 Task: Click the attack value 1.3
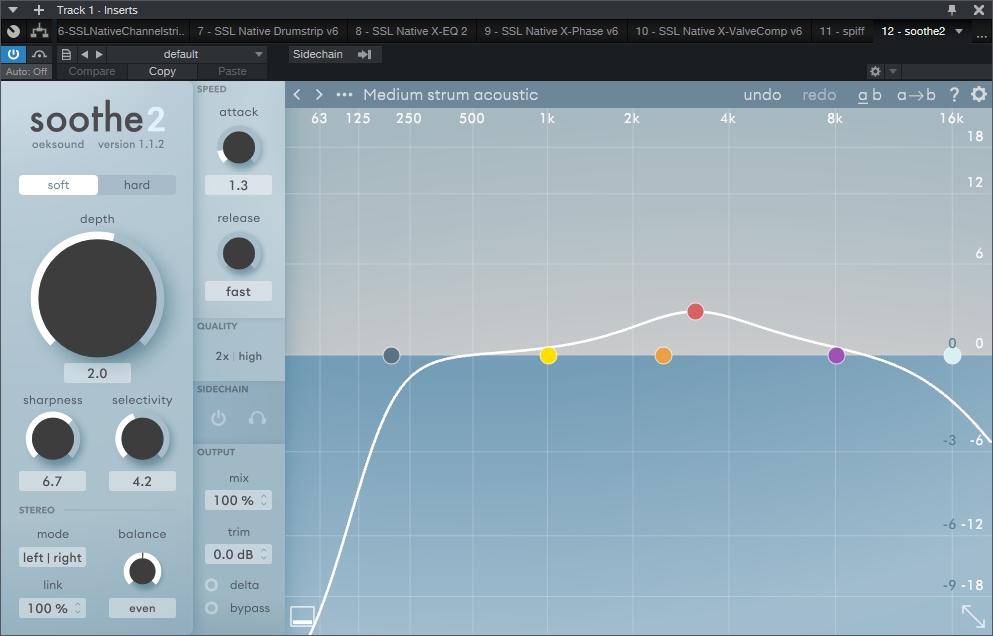238,186
